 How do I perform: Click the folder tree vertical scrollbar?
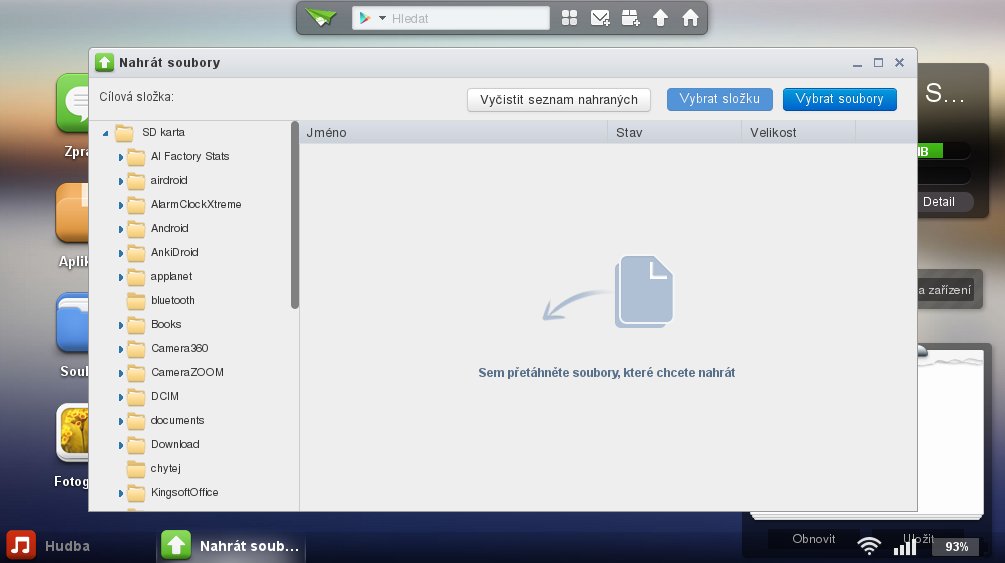pos(295,215)
